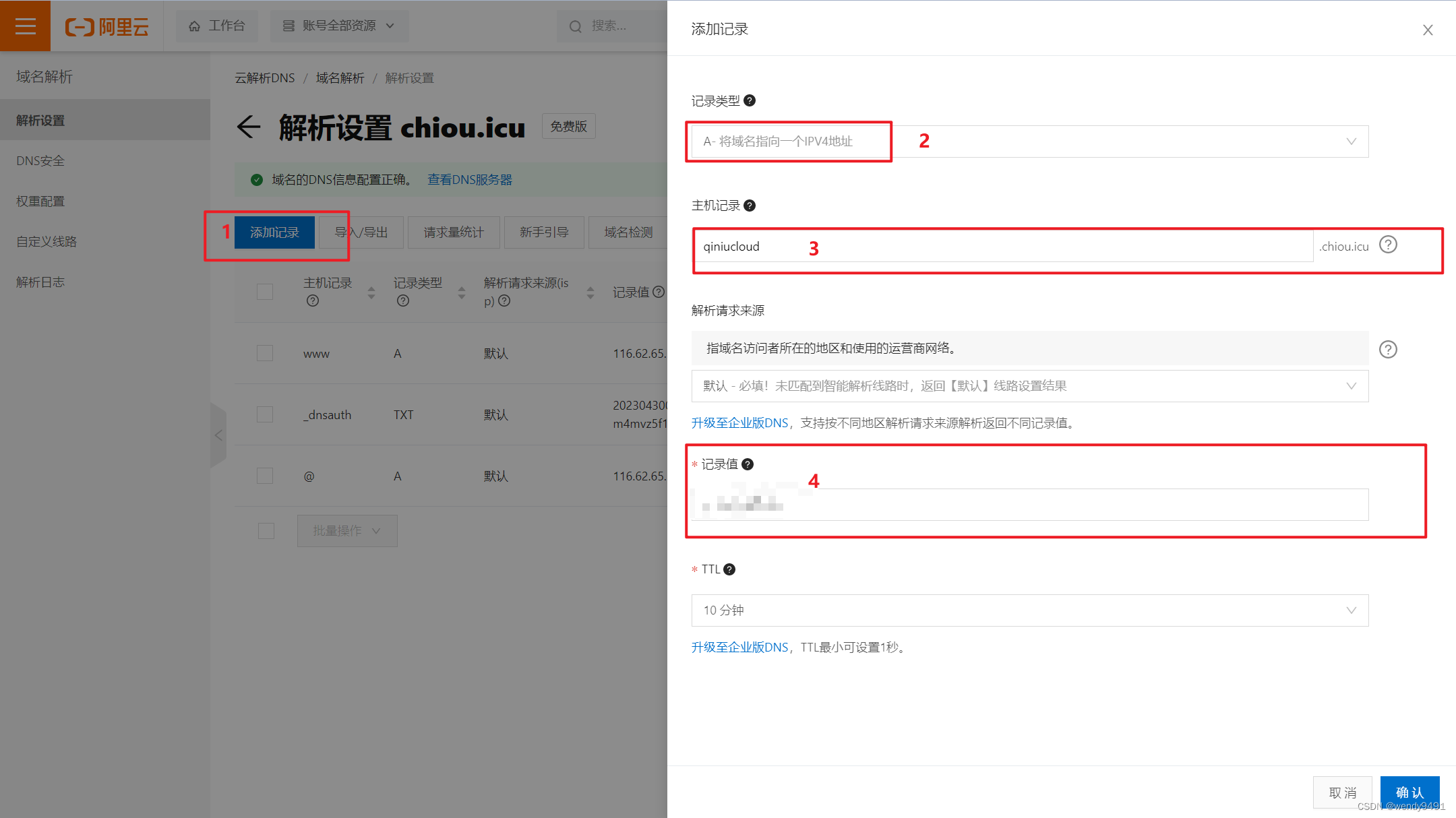
Task: Open the TTL 10 分钟 dropdown
Action: click(1029, 610)
